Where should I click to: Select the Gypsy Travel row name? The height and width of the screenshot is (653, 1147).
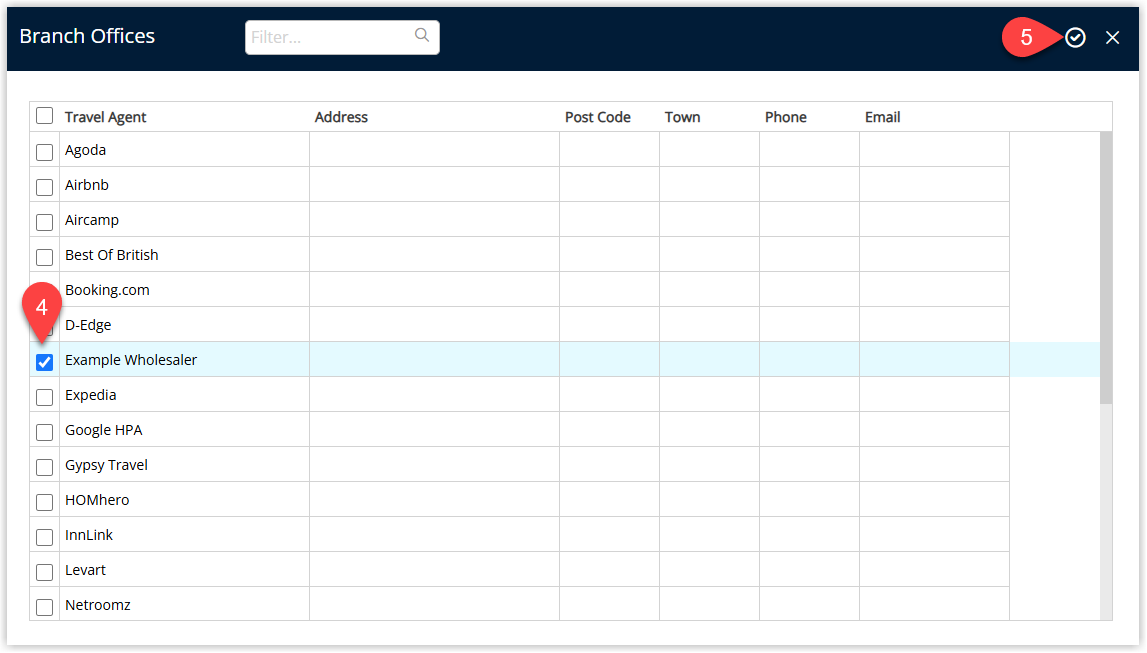pos(106,465)
